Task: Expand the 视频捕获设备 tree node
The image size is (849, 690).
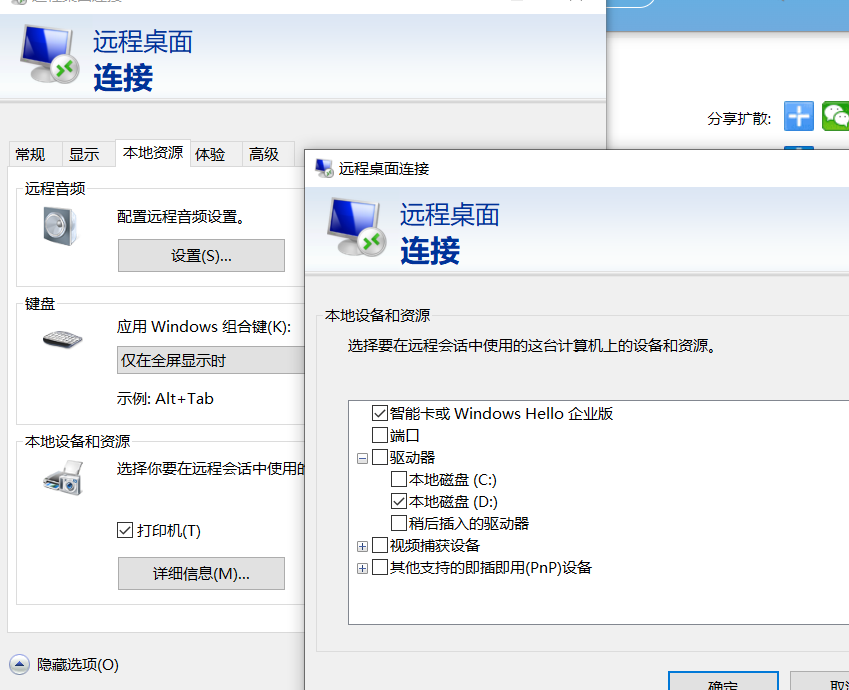Action: tap(362, 546)
